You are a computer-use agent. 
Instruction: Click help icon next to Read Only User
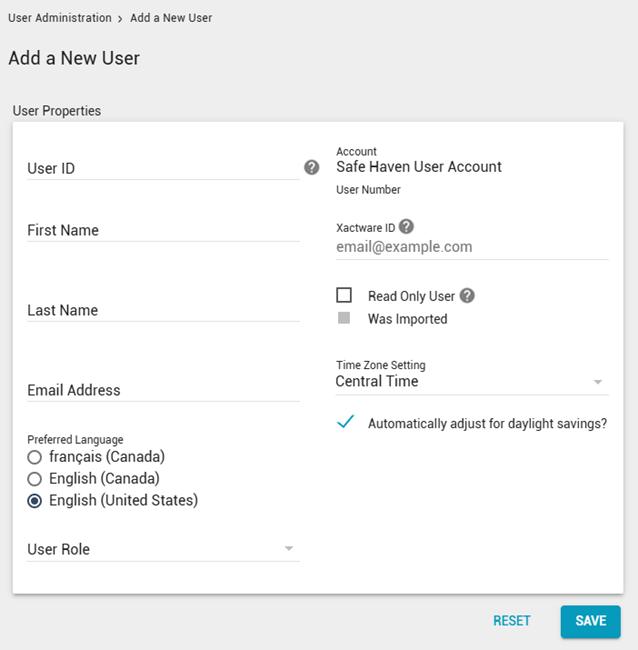click(467, 296)
